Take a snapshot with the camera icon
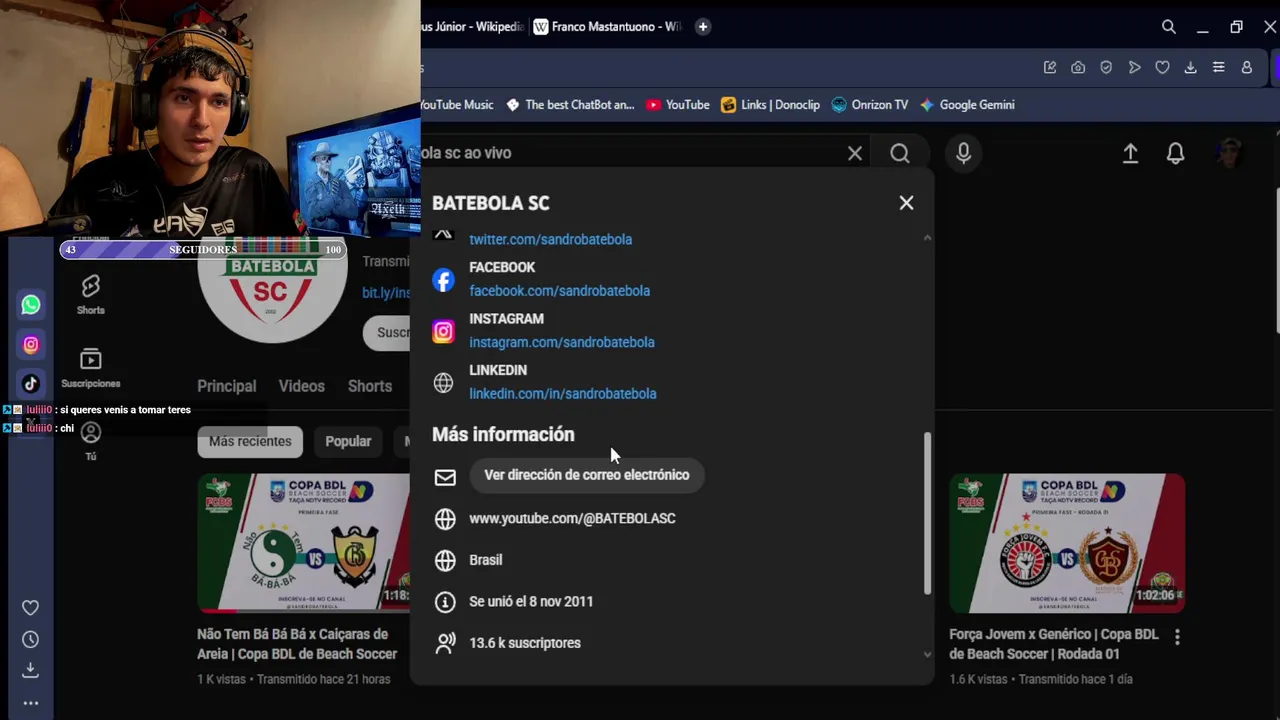Viewport: 1280px width, 720px height. click(1078, 68)
